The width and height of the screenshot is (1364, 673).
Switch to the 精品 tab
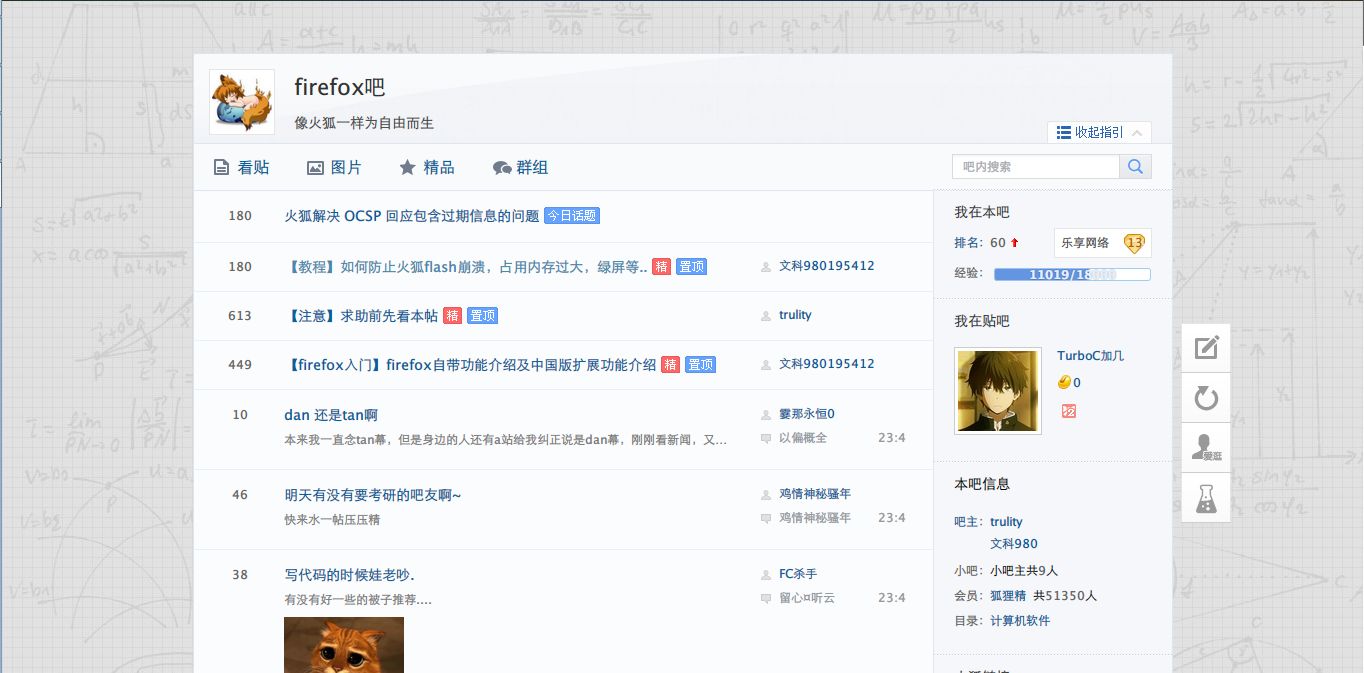tap(427, 168)
